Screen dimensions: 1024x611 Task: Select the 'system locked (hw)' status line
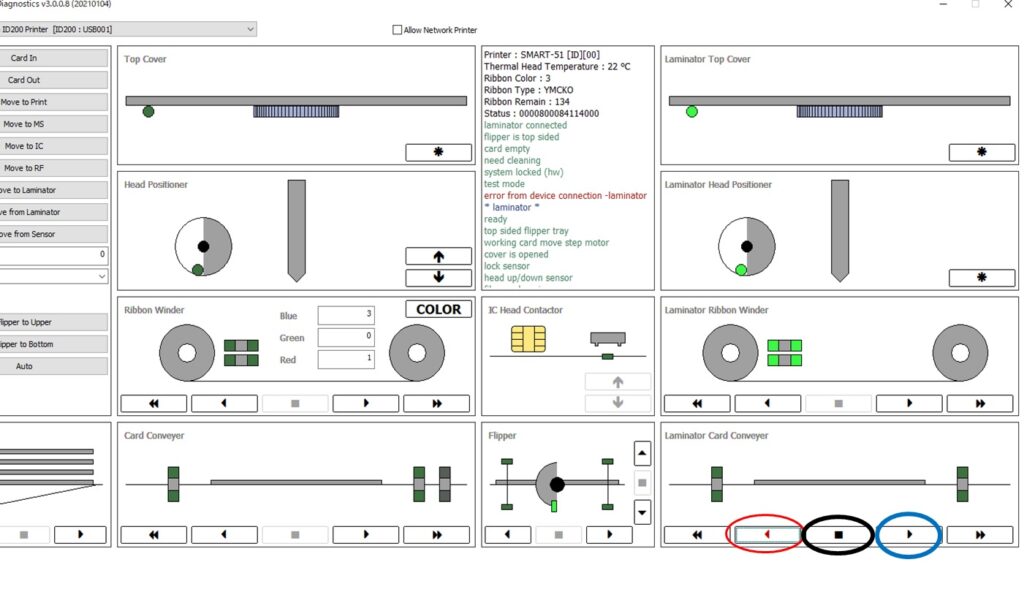point(523,172)
